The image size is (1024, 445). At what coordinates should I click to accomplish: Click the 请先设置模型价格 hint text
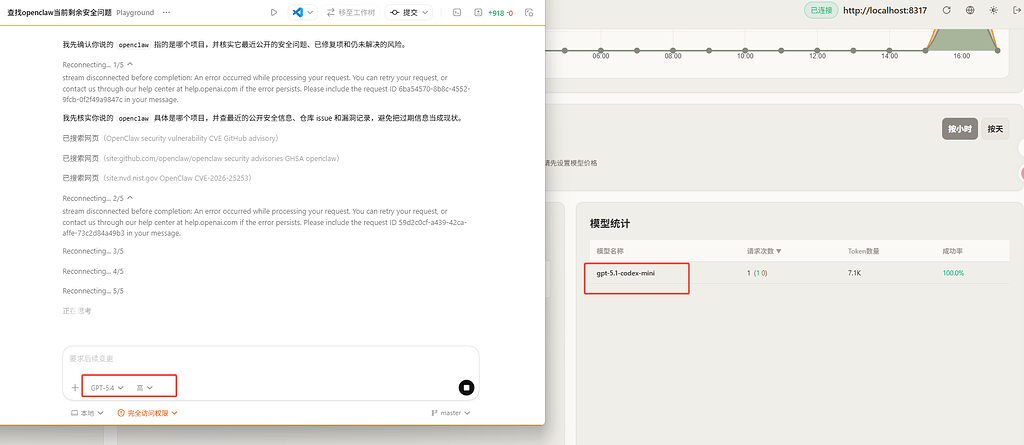(x=571, y=163)
